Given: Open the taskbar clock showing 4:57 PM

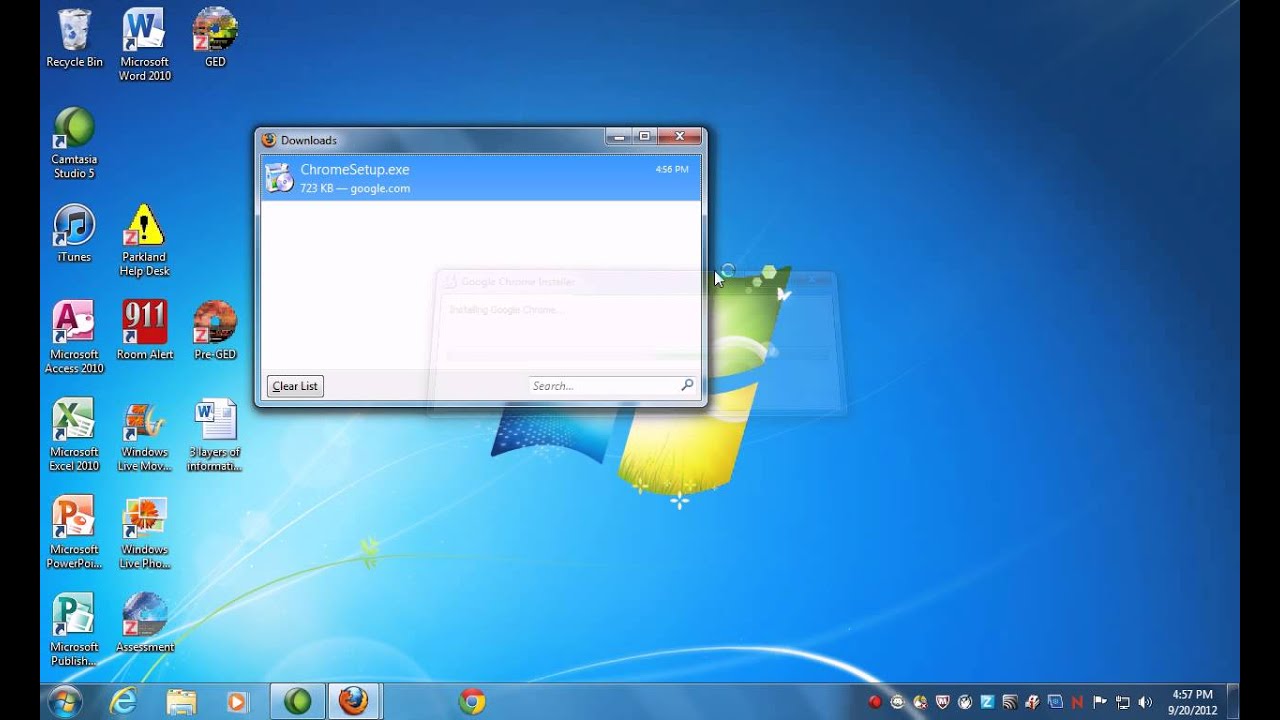Looking at the screenshot, I should (1193, 702).
